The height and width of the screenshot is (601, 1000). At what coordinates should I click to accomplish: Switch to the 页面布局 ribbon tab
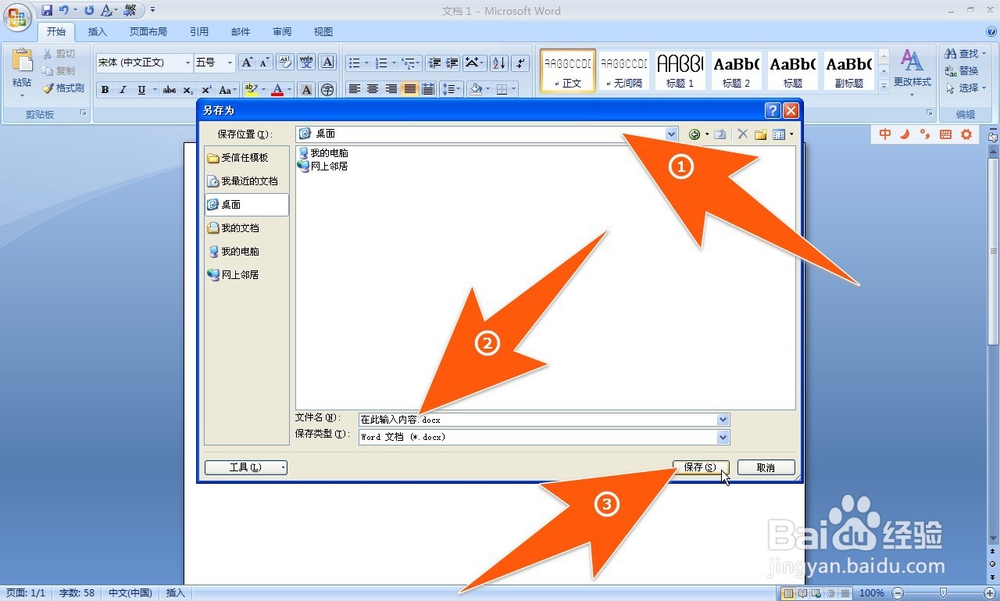pos(148,31)
